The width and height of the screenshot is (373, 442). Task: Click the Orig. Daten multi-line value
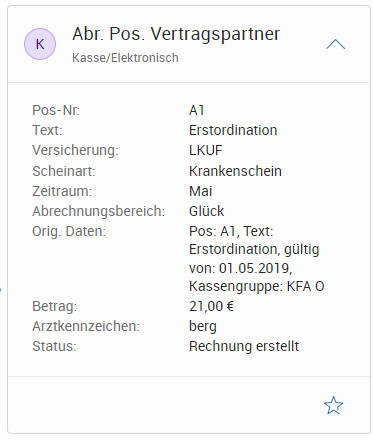pos(257,259)
